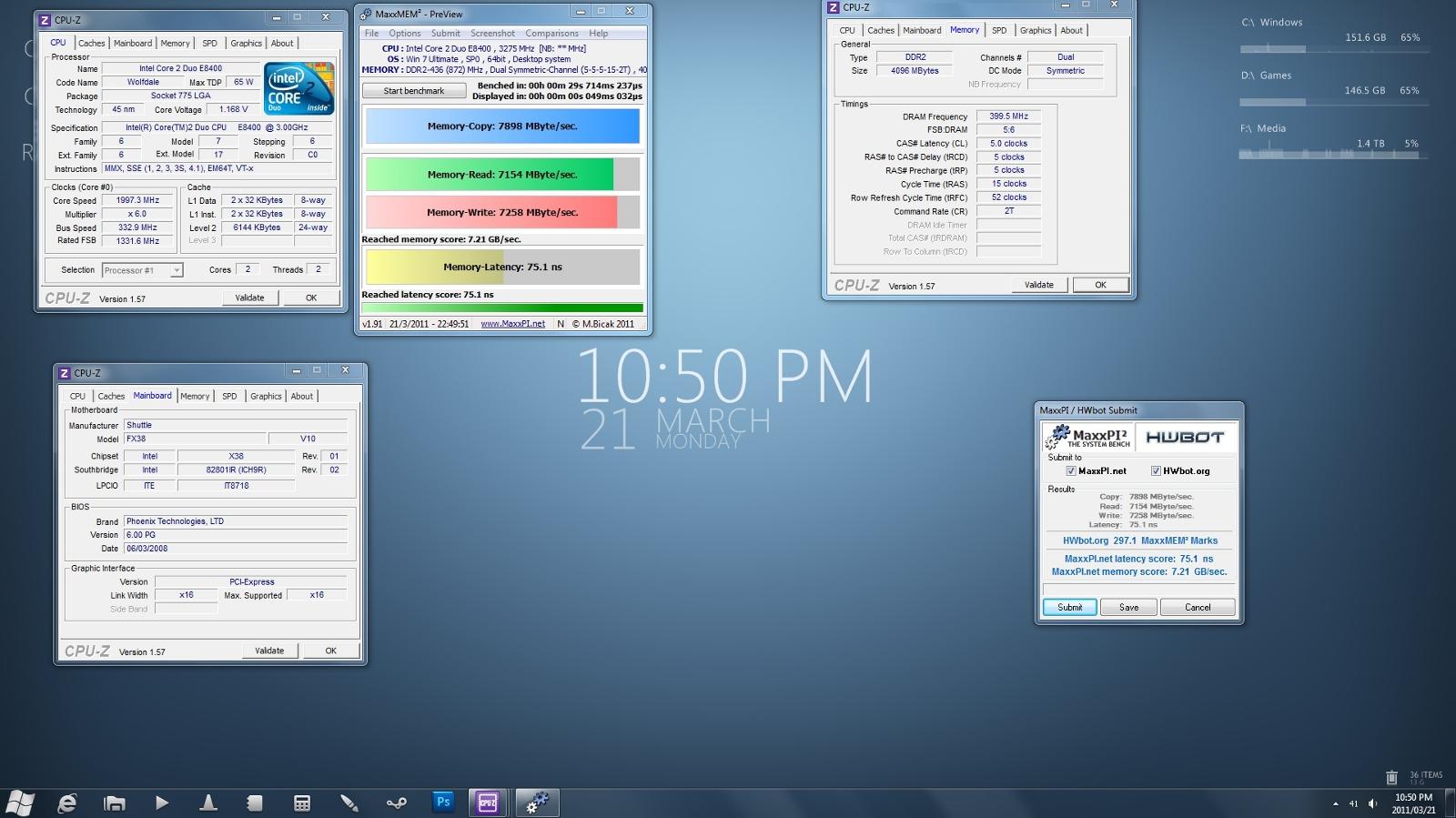Click the Z icon in Memory CPU-Z title bar
Image resolution: width=1456 pixels, height=818 pixels.
(834, 7)
